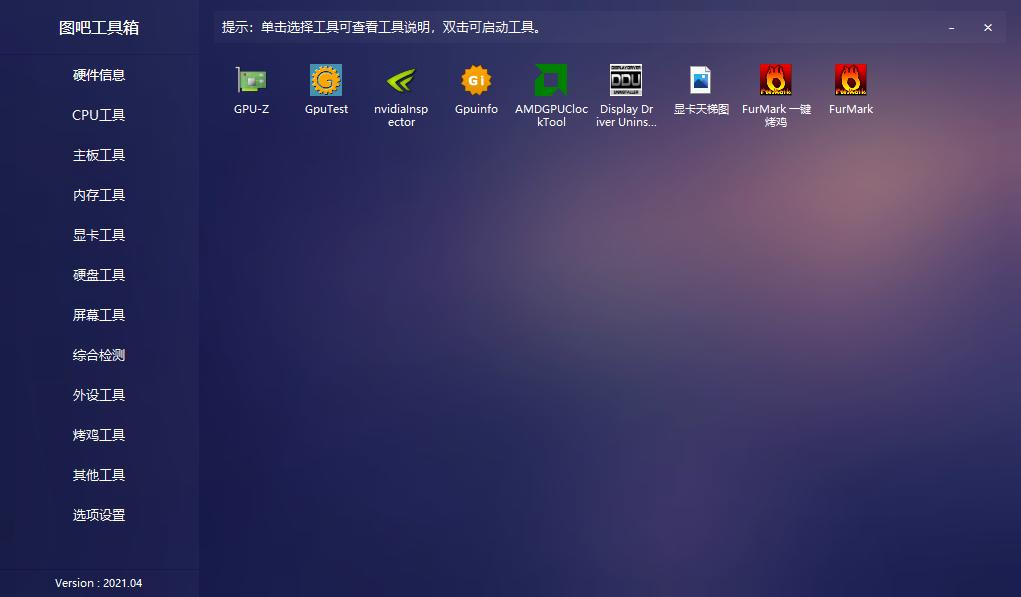Click the Version 2021.04 label
Image resolution: width=1021 pixels, height=597 pixels.
click(x=99, y=583)
